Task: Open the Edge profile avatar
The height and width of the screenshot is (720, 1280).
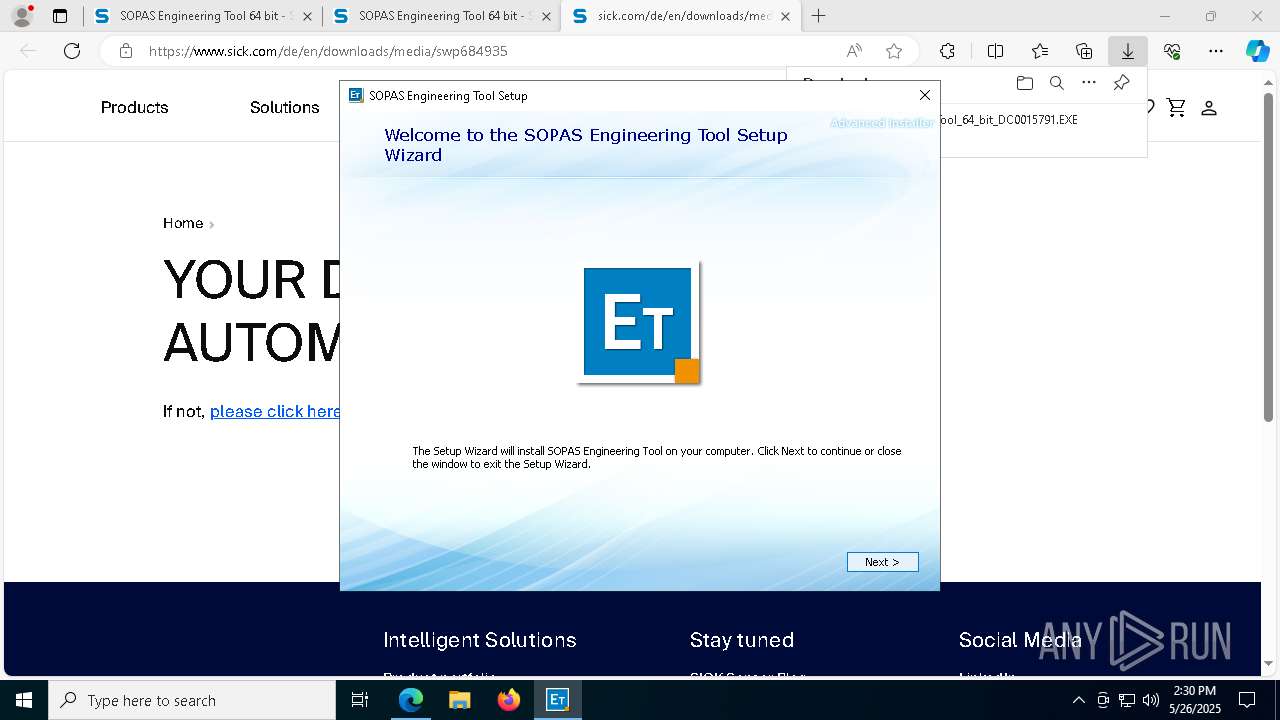Action: click(x=22, y=16)
